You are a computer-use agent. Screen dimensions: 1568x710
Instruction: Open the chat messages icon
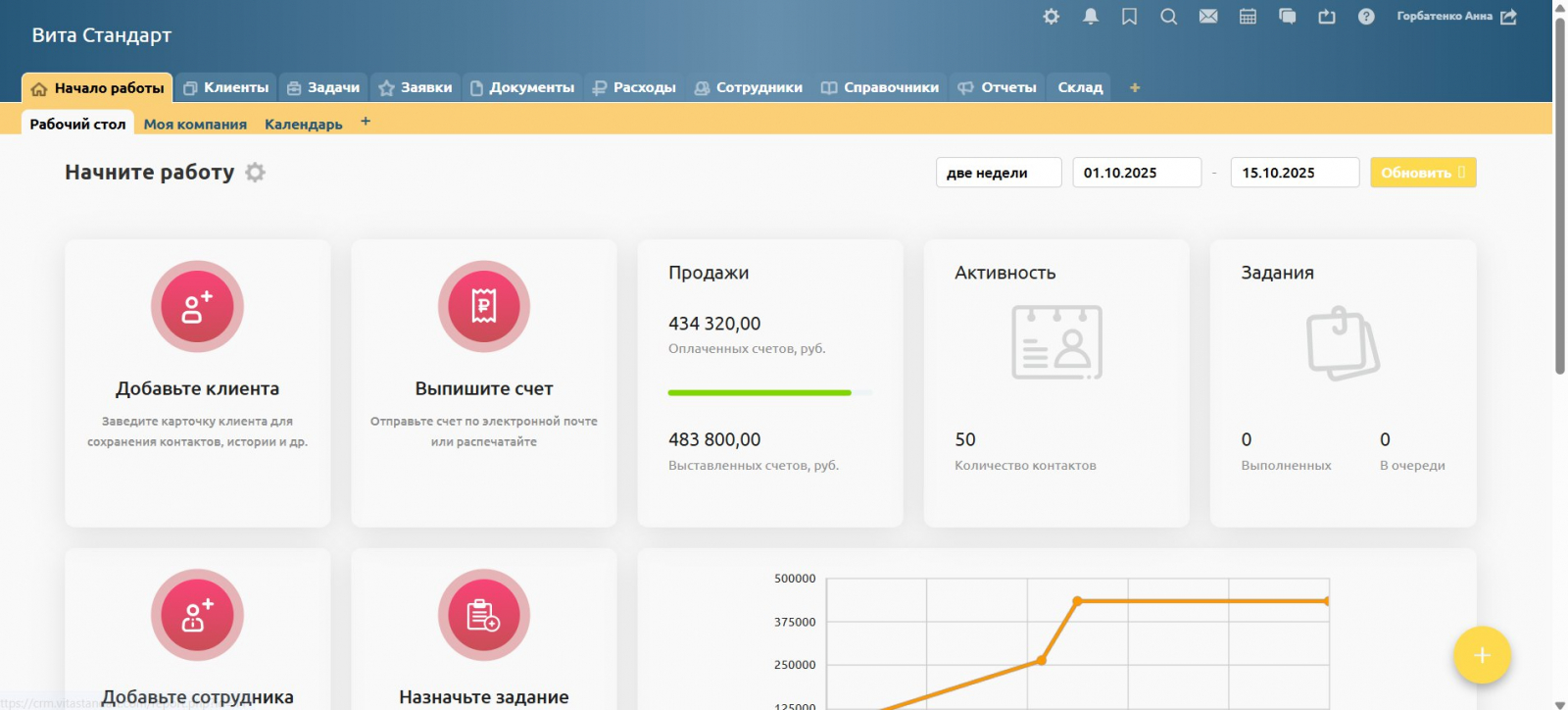(x=1287, y=17)
